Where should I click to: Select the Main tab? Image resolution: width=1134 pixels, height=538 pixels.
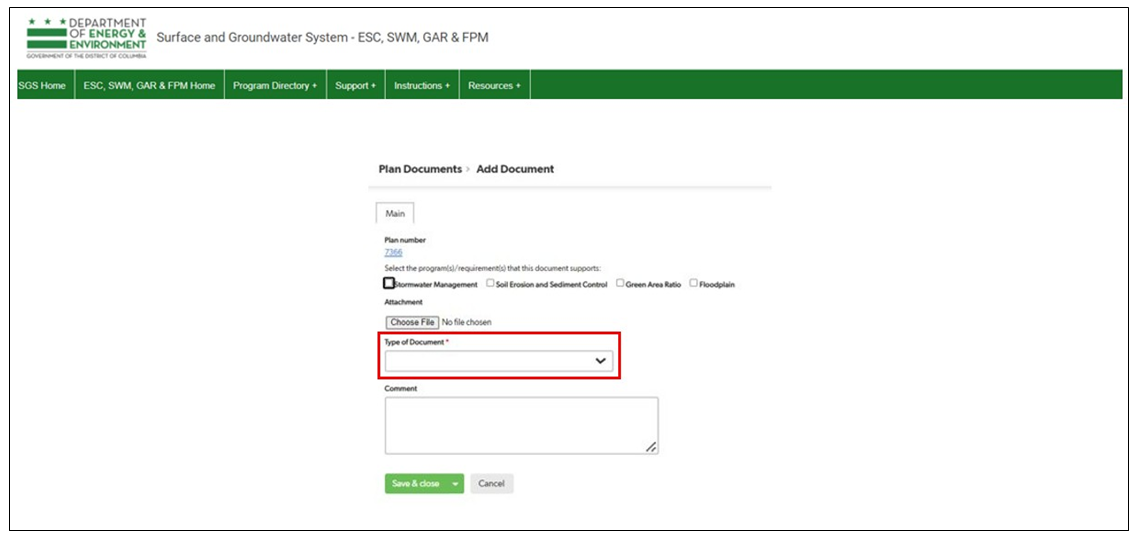pyautogui.click(x=395, y=214)
